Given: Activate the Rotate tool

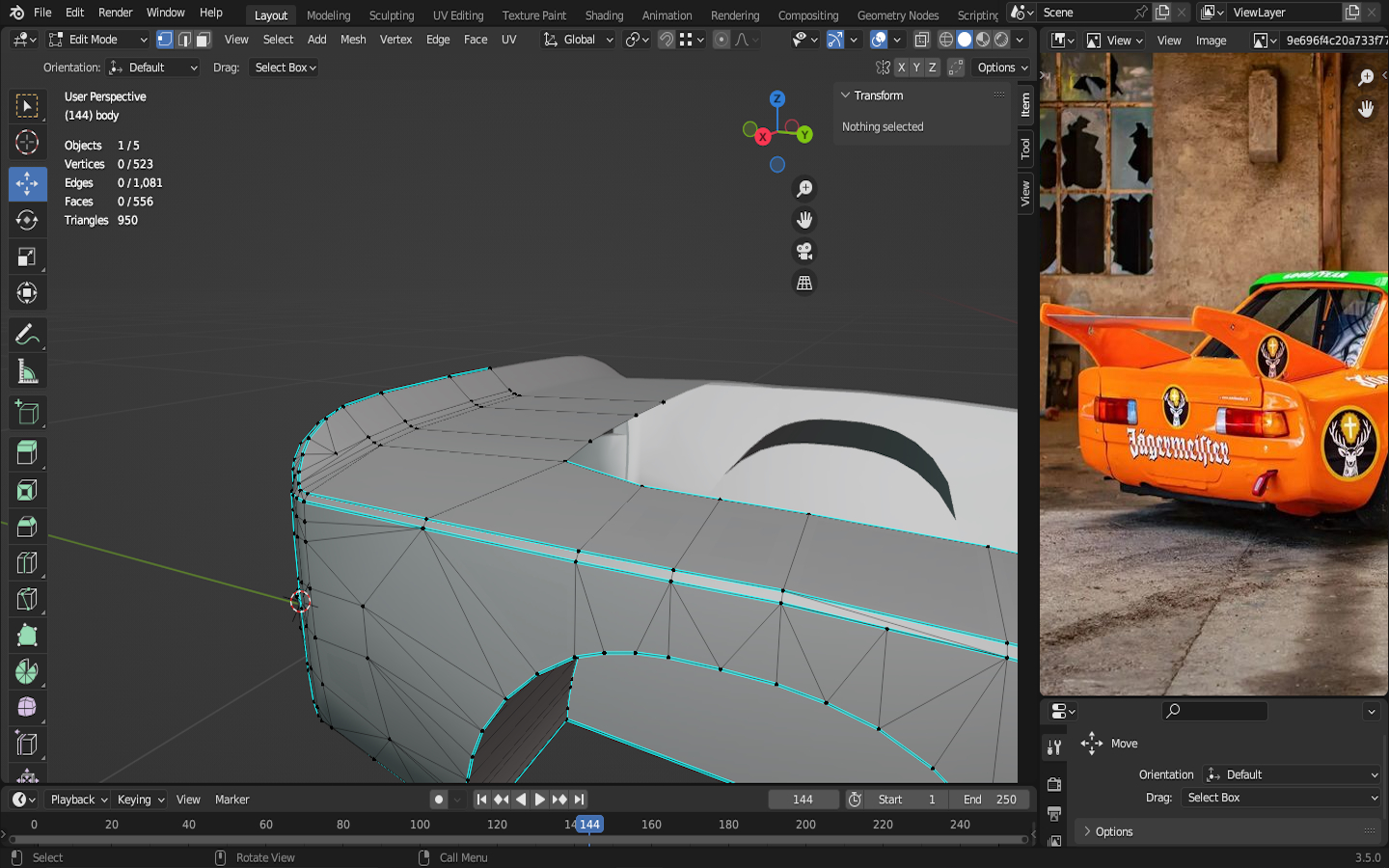Looking at the screenshot, I should click(x=27, y=220).
